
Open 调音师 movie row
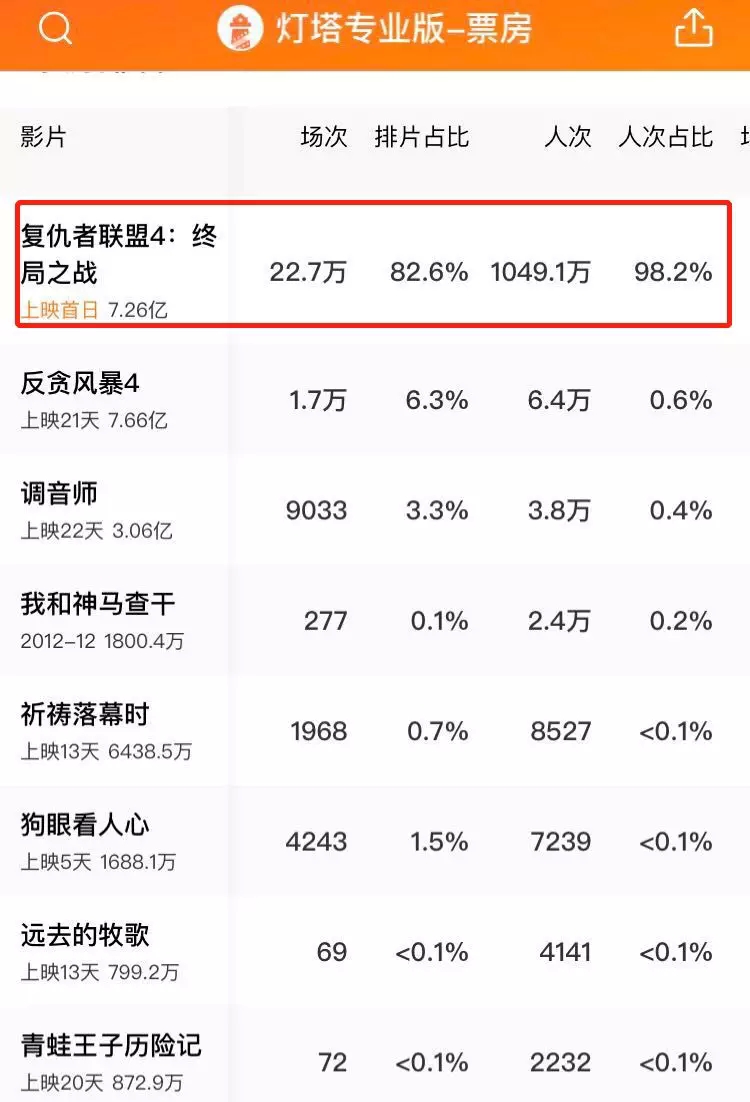tap(59, 494)
